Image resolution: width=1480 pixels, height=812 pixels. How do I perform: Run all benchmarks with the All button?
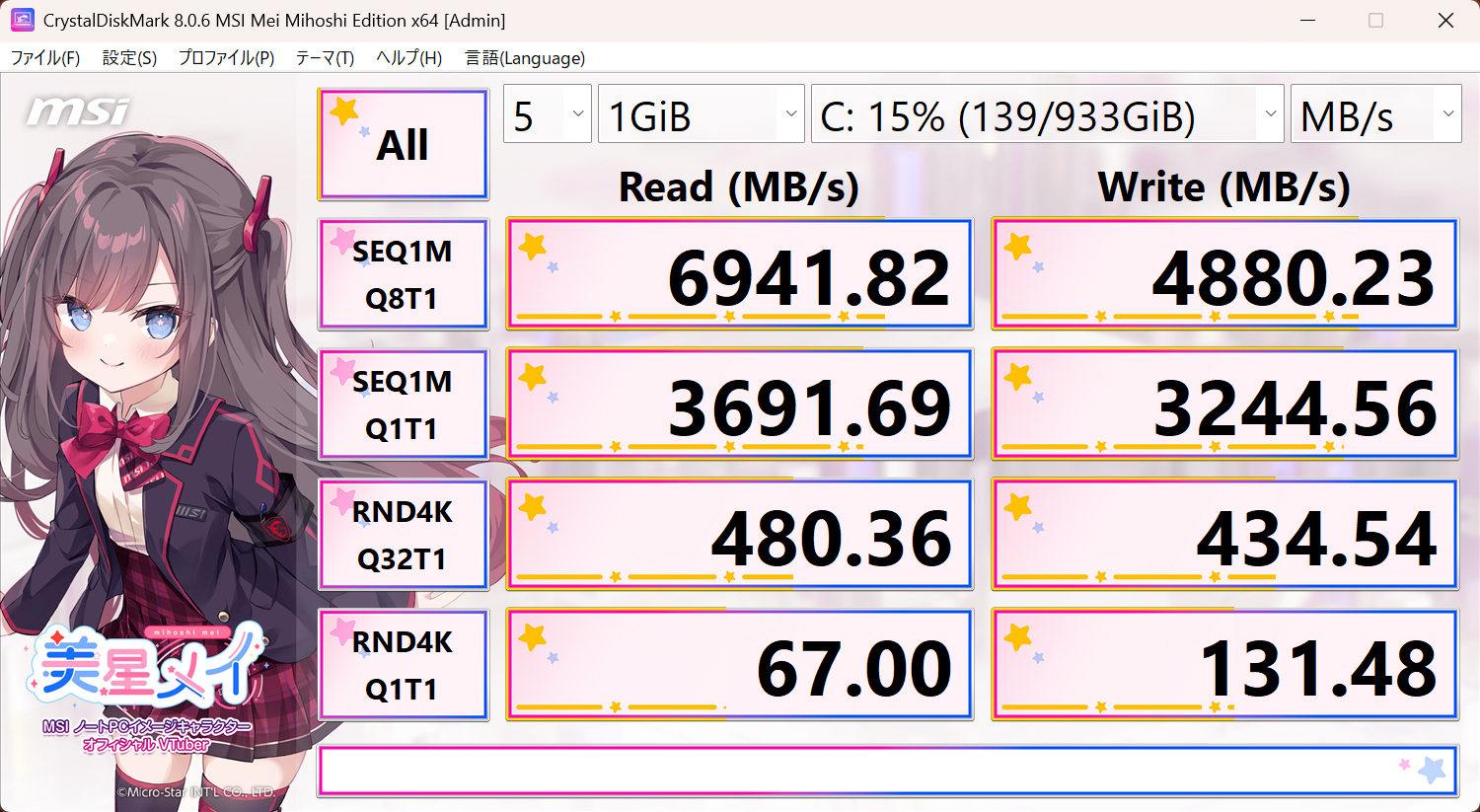coord(403,143)
